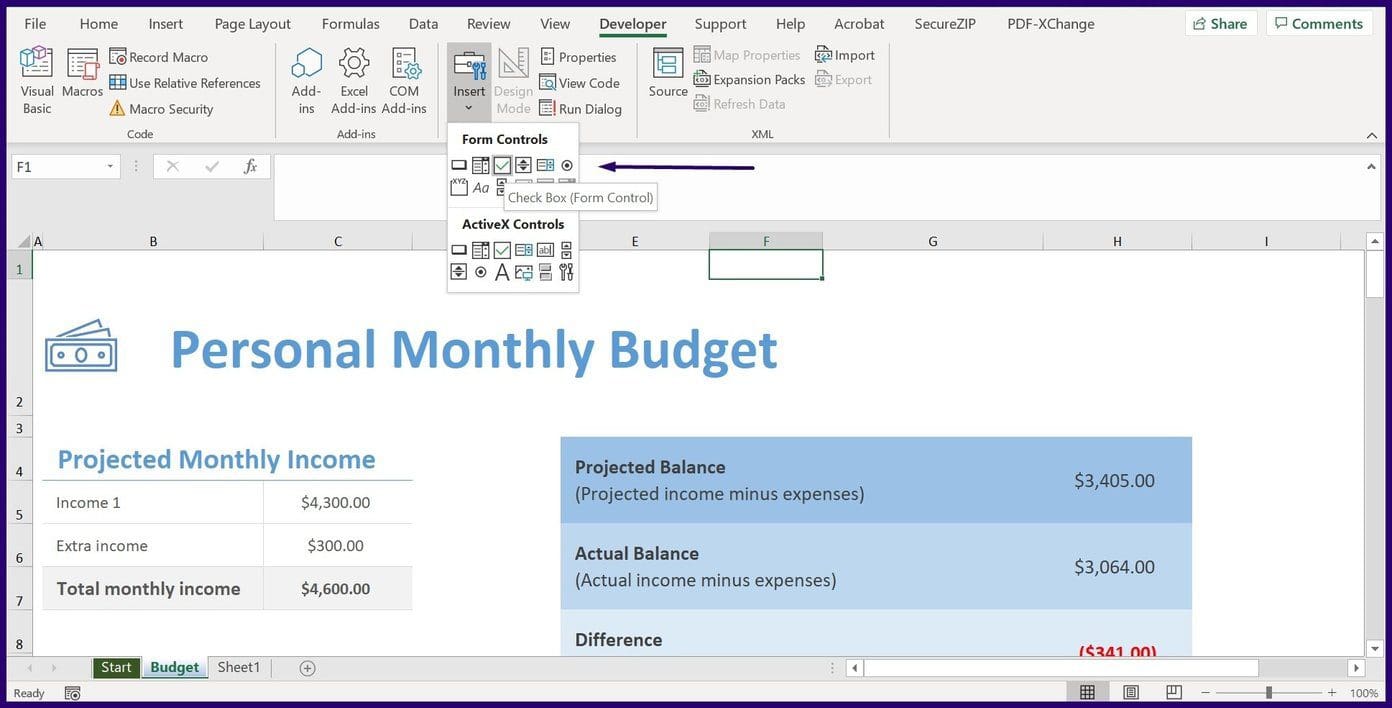Select ActiveX Spin Button control
This screenshot has height=708, width=1392.
click(x=459, y=272)
